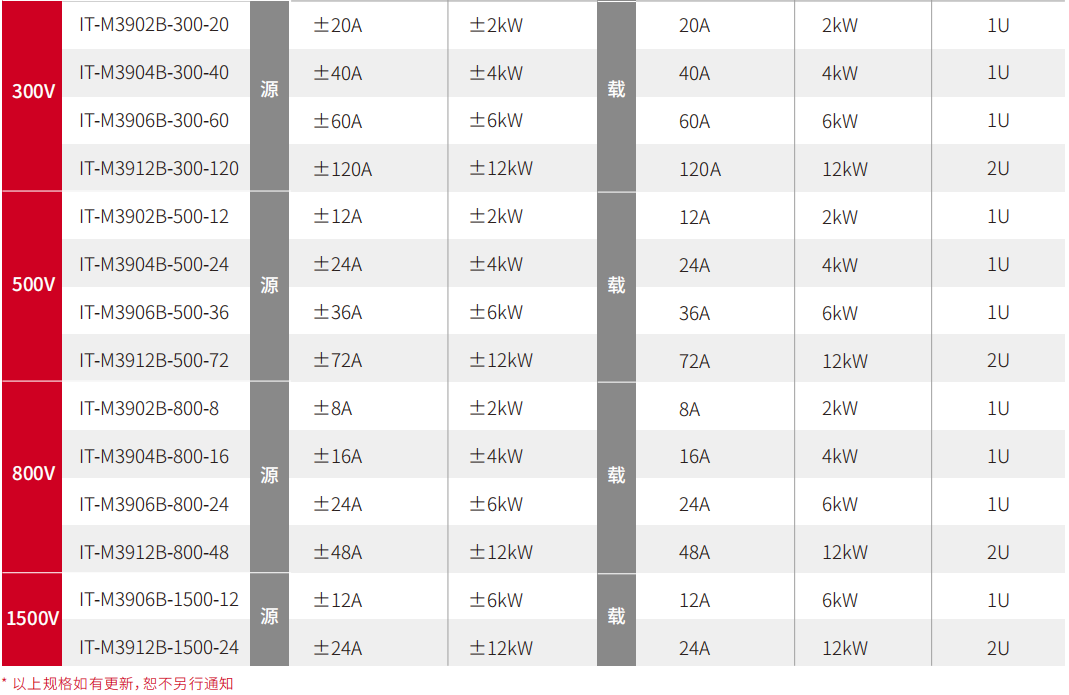
Task: Select 2U size for IT-M3912B-1500-24
Action: 998,648
